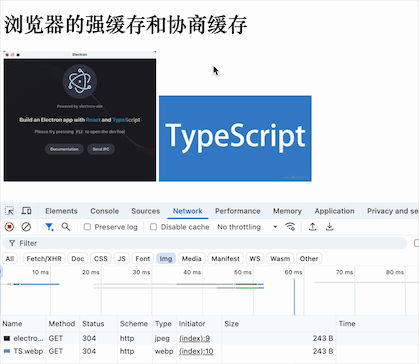The width and height of the screenshot is (419, 364).
Task: Select the TS.webp request row name
Action: tap(28, 351)
